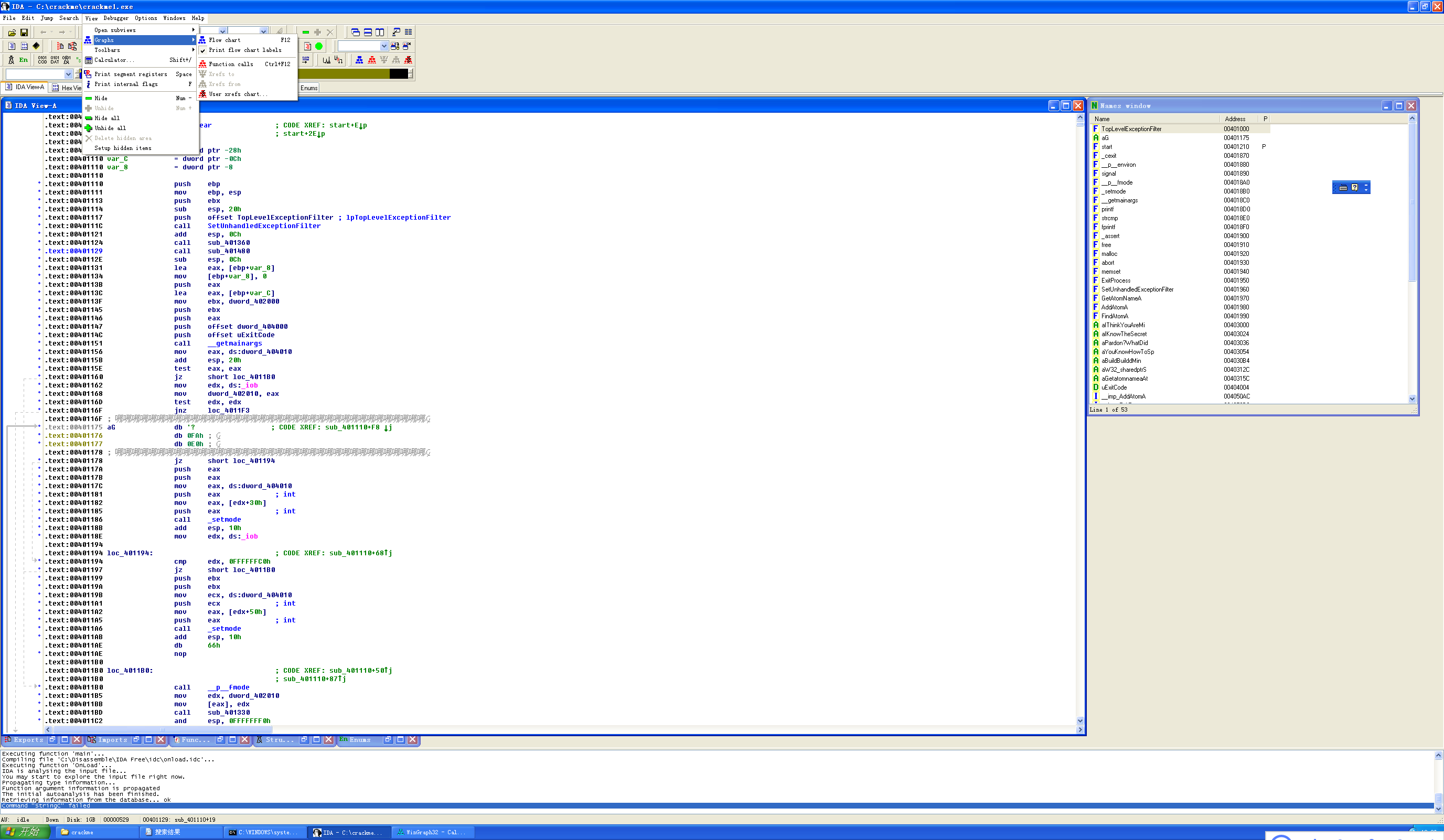Viewport: 1444px width, 840px height.
Task: Select Function calls menu entry
Action: point(230,64)
